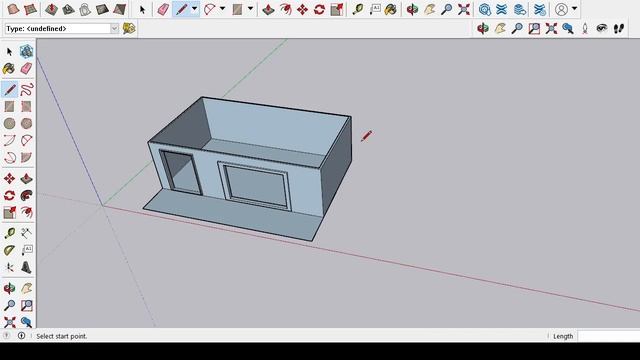Click the user account profile icon
The image size is (640, 360).
[x=561, y=9]
